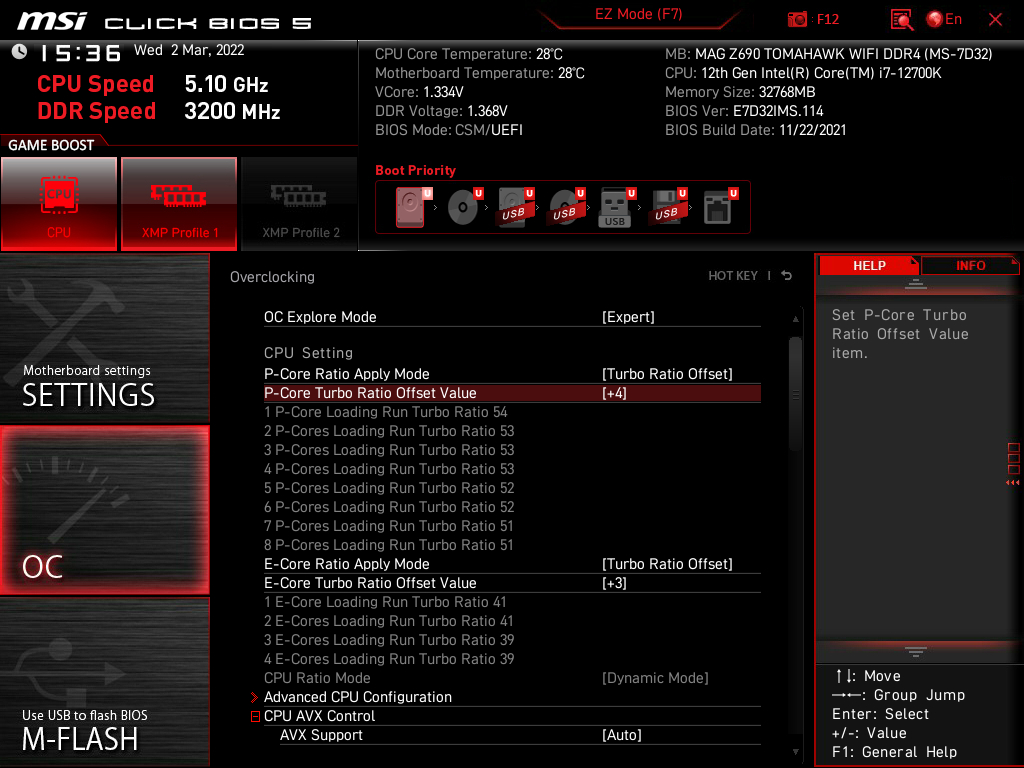This screenshot has width=1024, height=768.
Task: Select the USB key boot device icon
Action: click(x=615, y=207)
